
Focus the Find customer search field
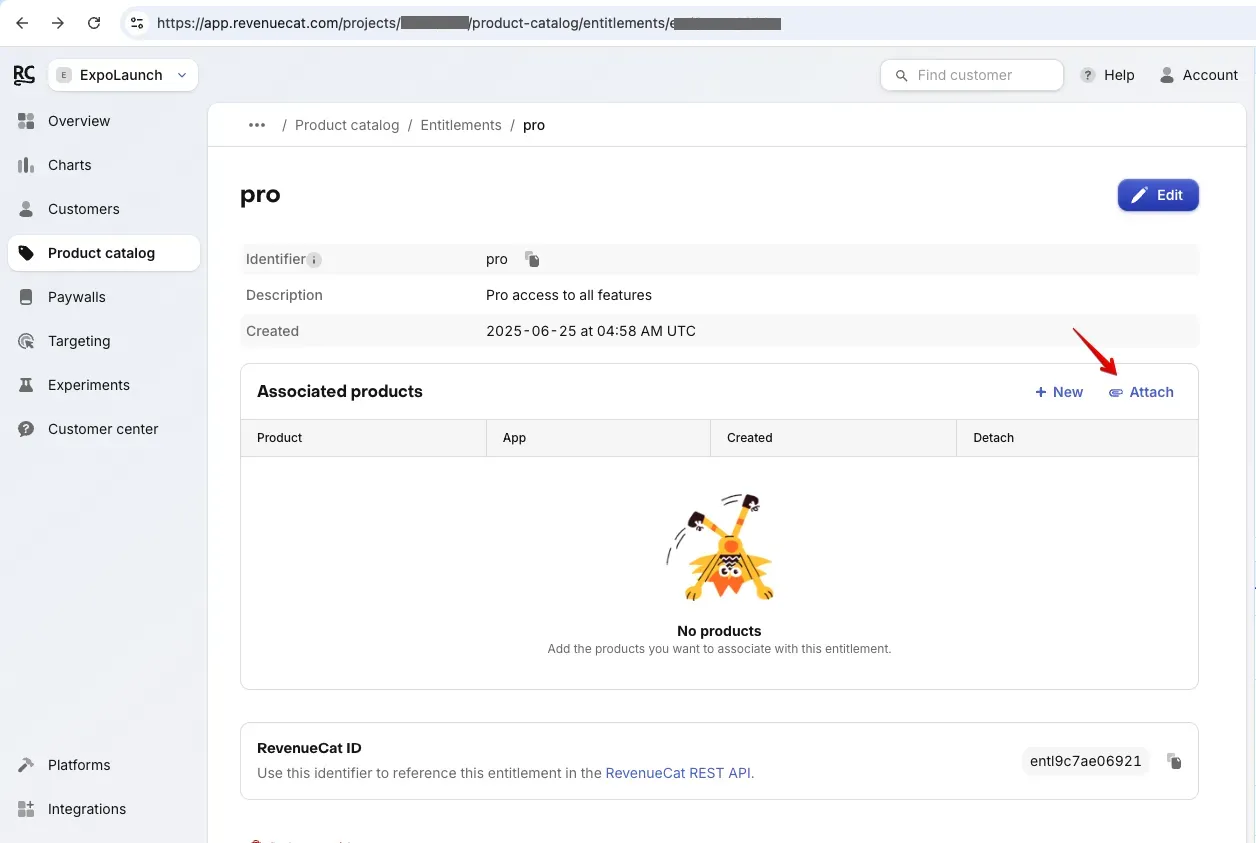972,75
